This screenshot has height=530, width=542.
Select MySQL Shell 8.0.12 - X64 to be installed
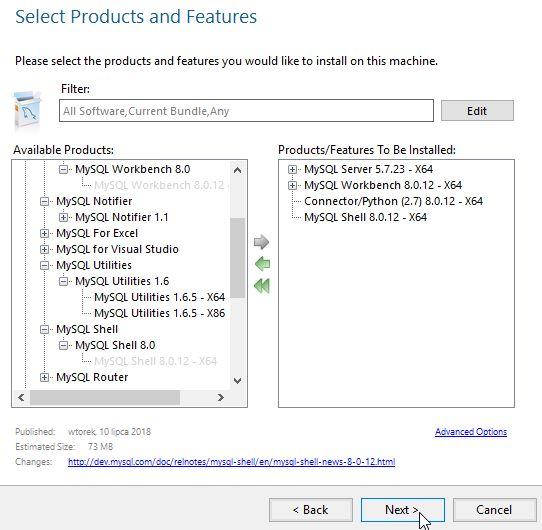coord(365,217)
